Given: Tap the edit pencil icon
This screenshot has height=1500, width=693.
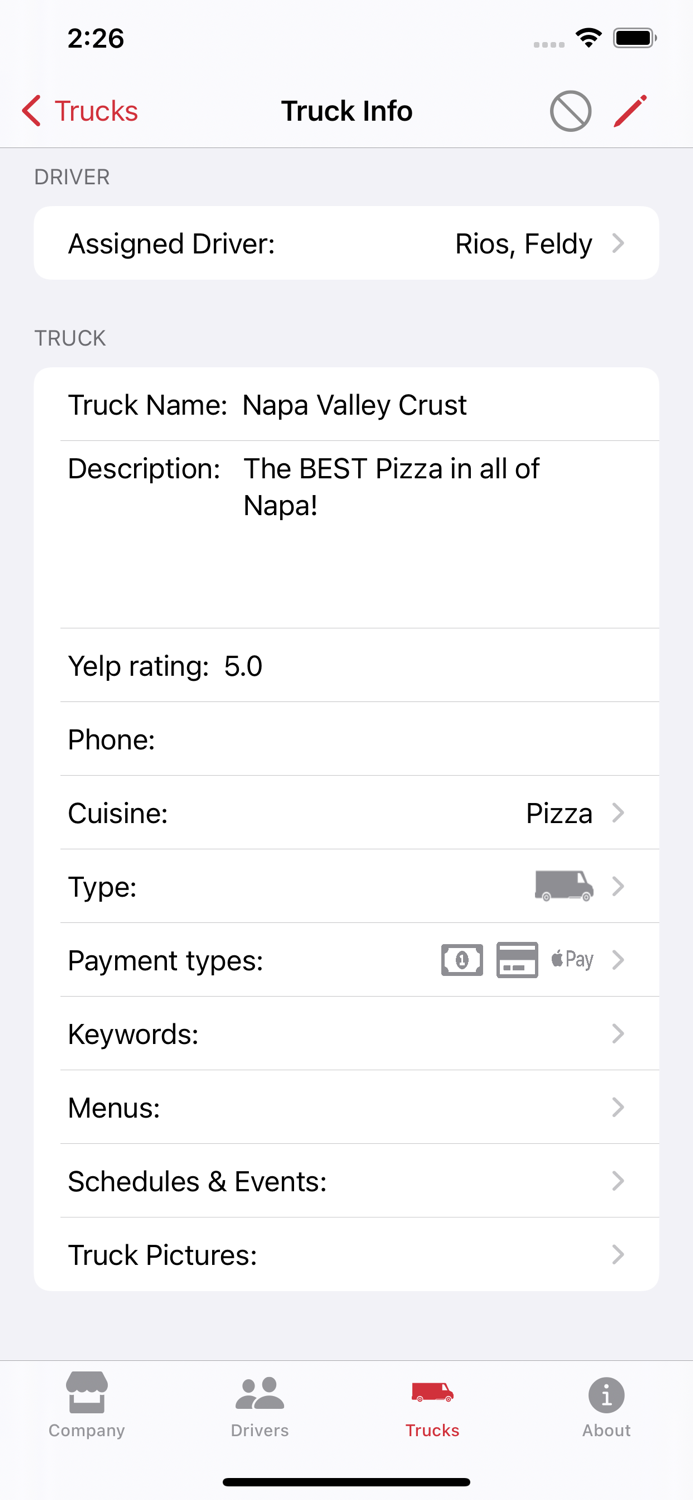Looking at the screenshot, I should pyautogui.click(x=630, y=110).
